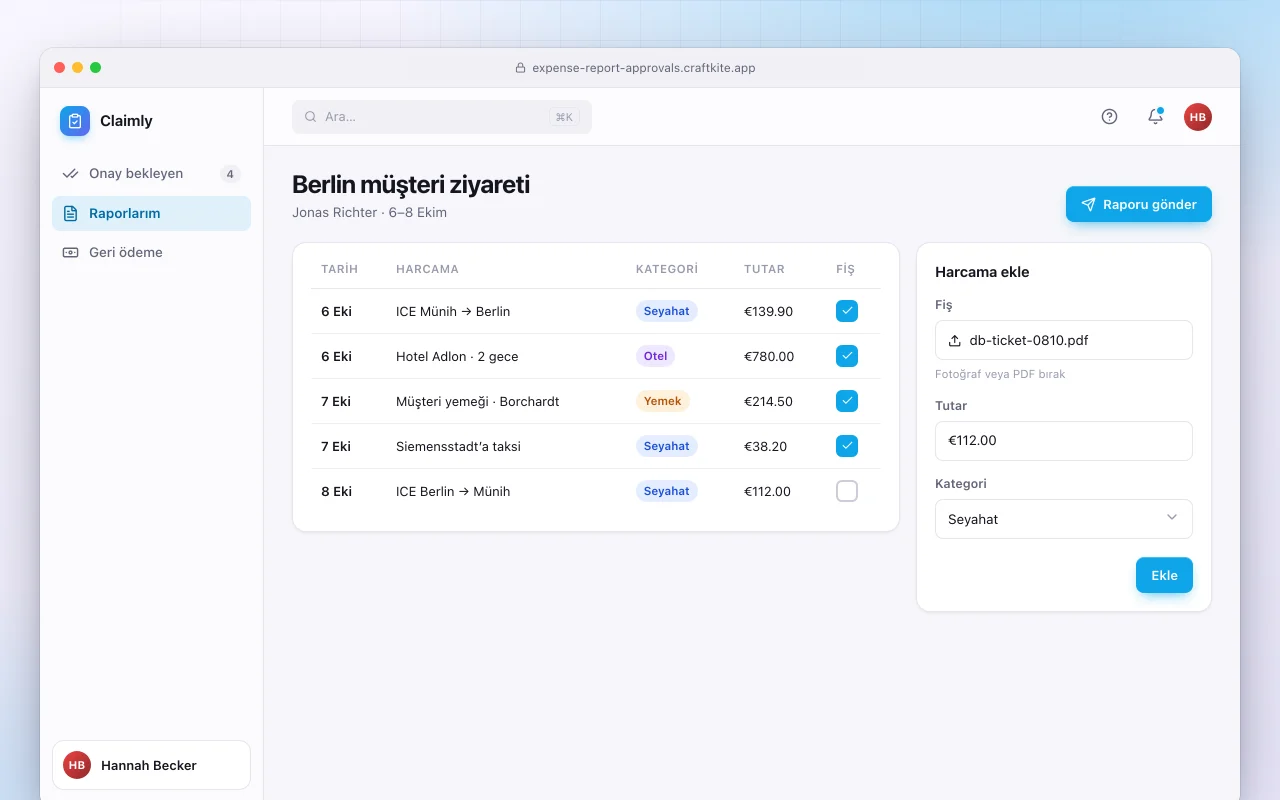Viewport: 1280px width, 800px height.
Task: Uncheck the receipt box for Müşteri yemeği
Action: coord(847,401)
